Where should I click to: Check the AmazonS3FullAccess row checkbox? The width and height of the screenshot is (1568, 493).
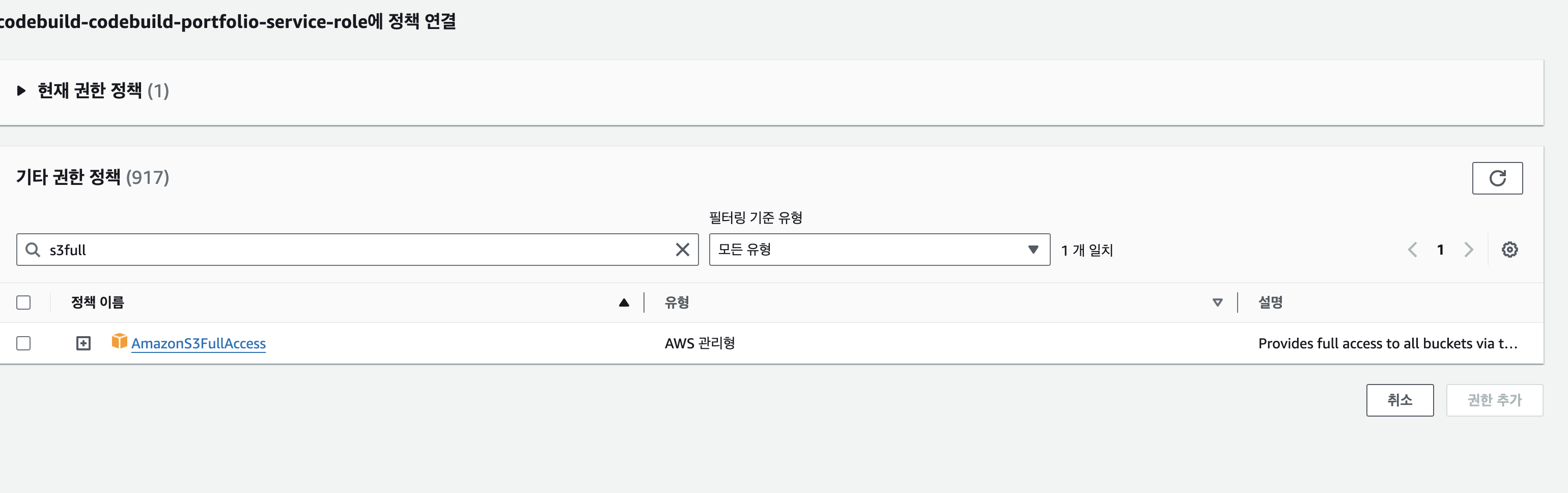click(24, 343)
